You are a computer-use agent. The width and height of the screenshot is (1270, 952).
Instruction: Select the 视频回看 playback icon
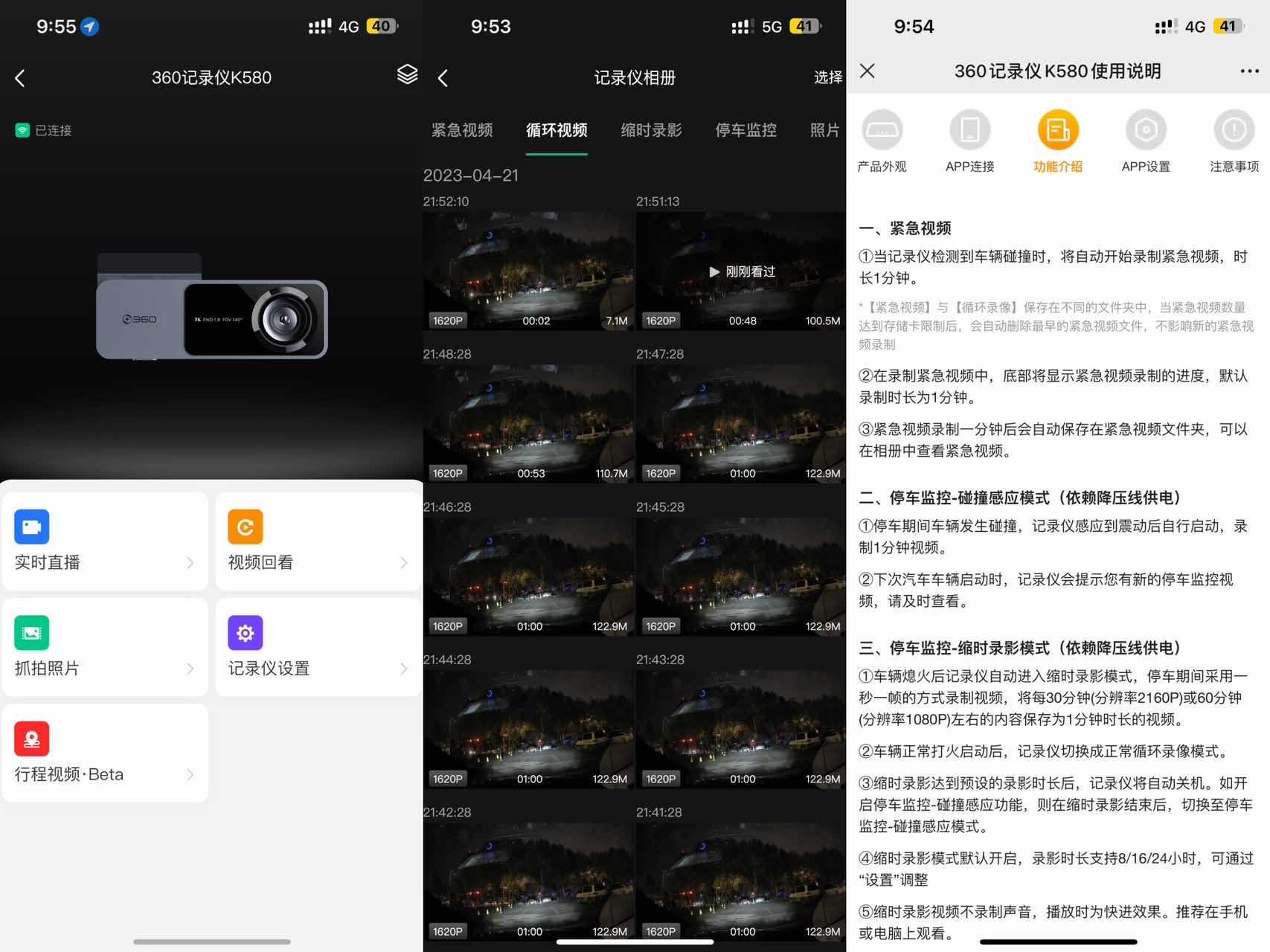(x=244, y=527)
